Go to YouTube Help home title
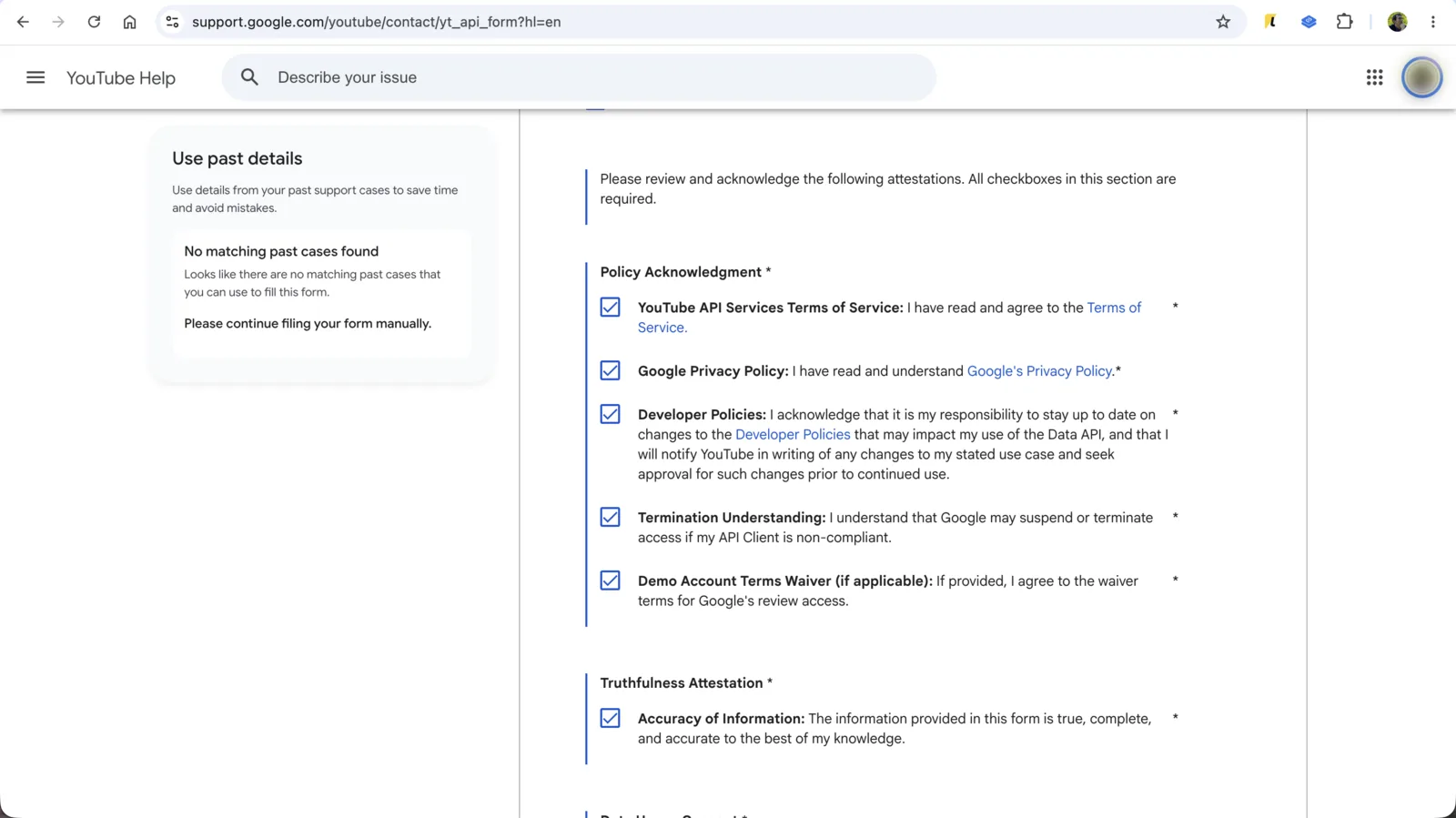Image resolution: width=1456 pixels, height=818 pixels. point(121,78)
